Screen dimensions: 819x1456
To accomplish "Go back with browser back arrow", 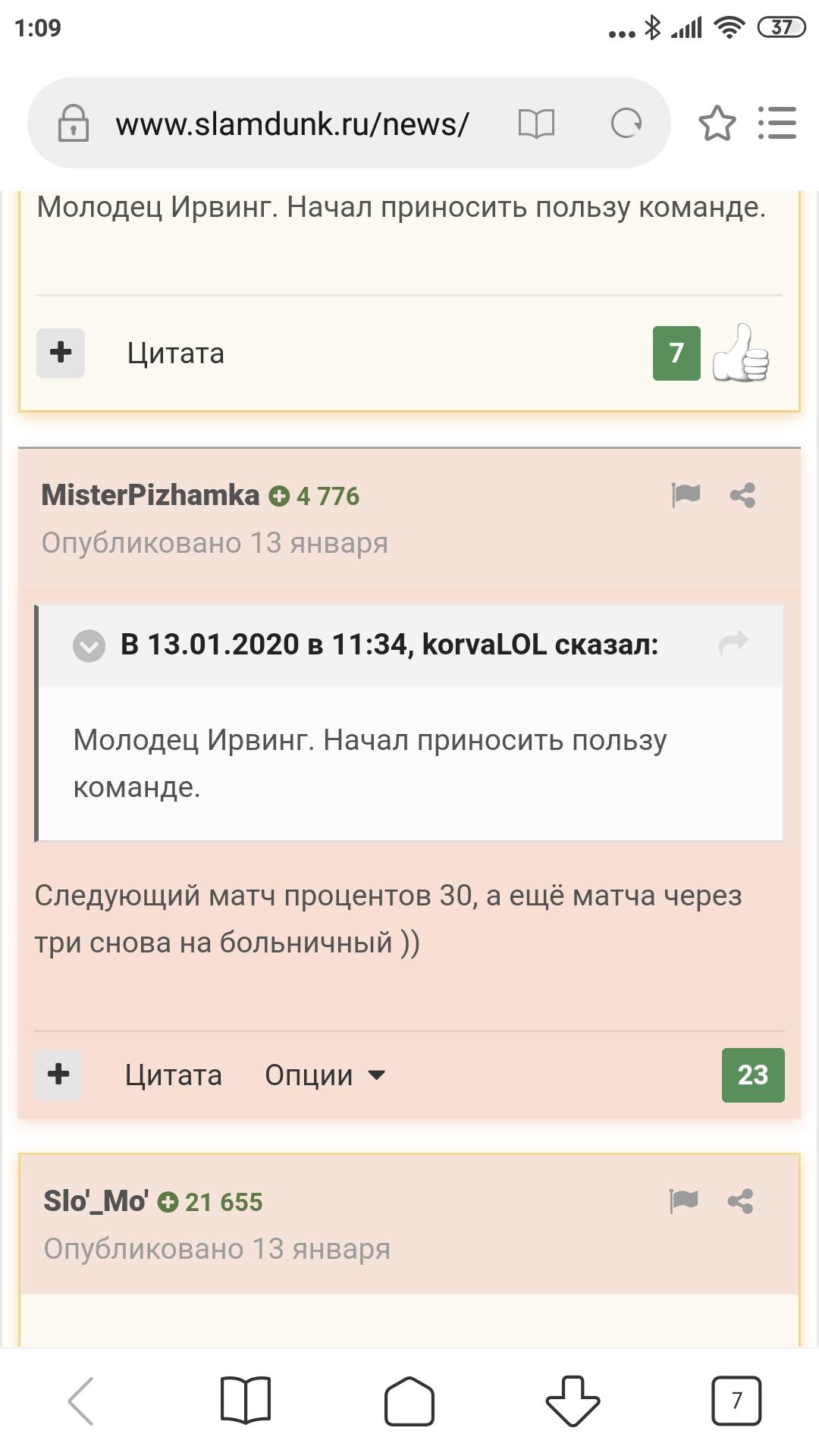I will pyautogui.click(x=81, y=1401).
